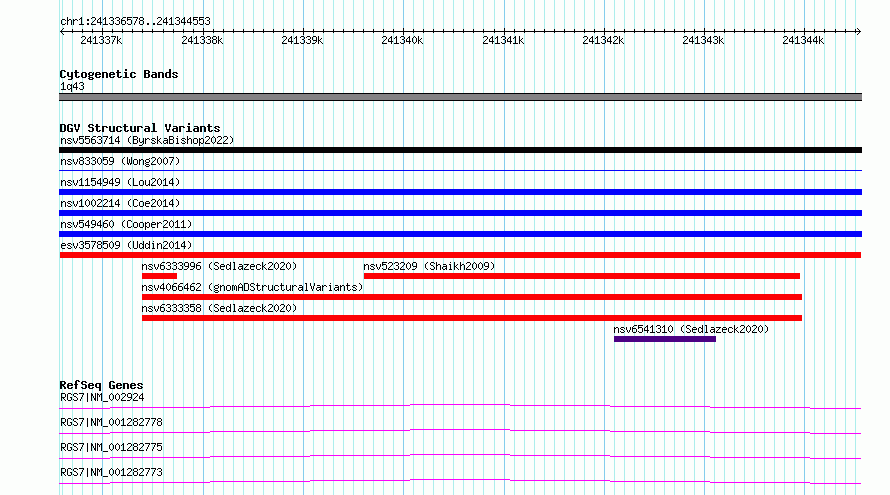Click the right arrow of the ruler
This screenshot has width=890, height=495.
858,31
